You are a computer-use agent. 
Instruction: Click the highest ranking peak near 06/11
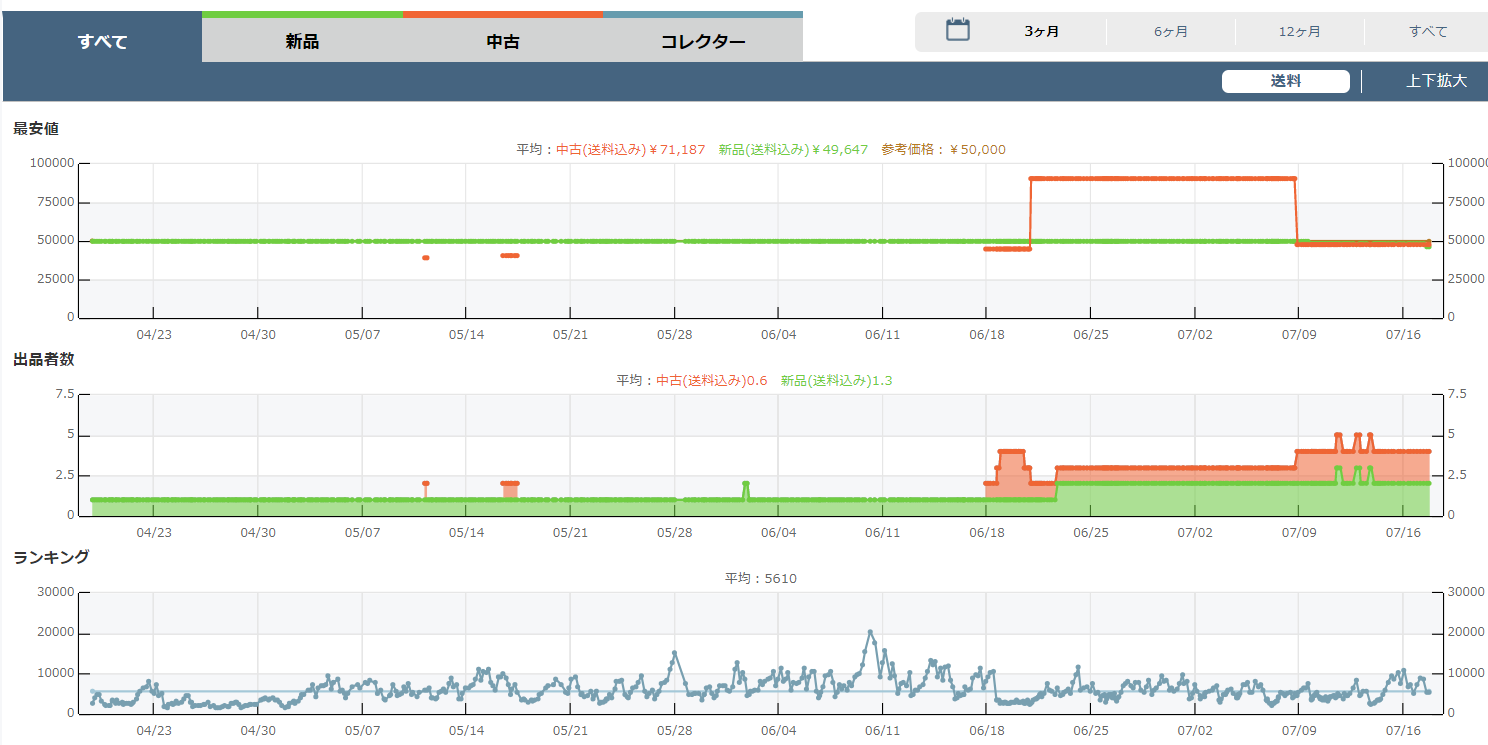(x=870, y=632)
